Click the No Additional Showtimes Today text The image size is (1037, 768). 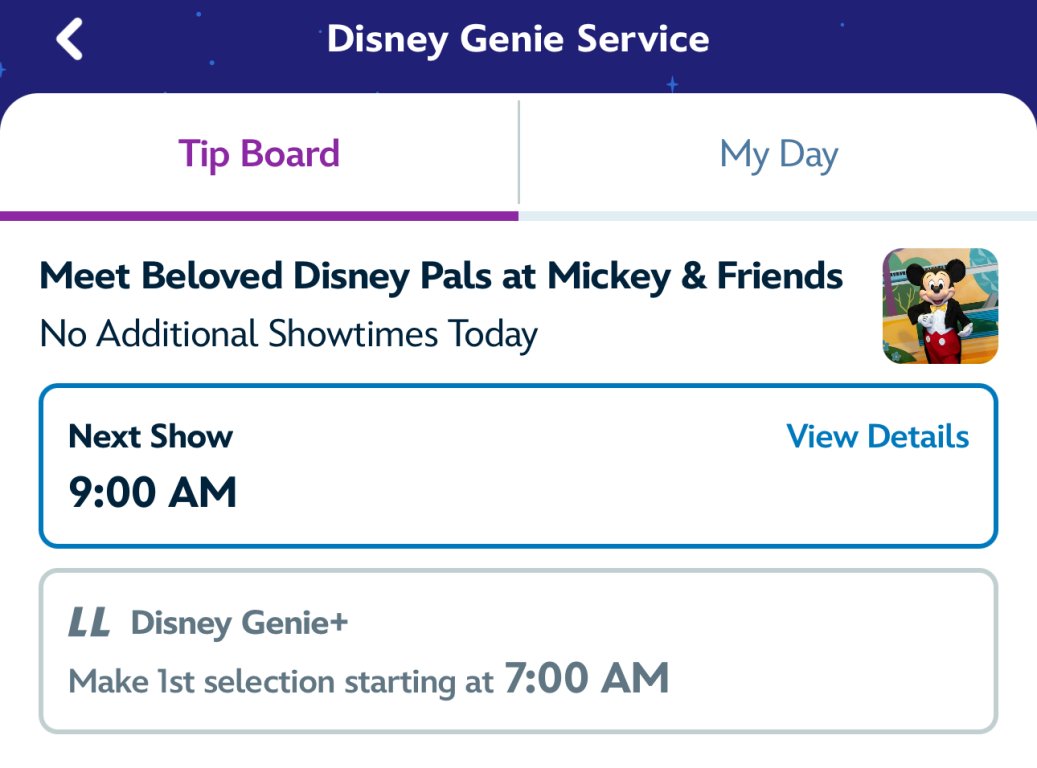288,334
